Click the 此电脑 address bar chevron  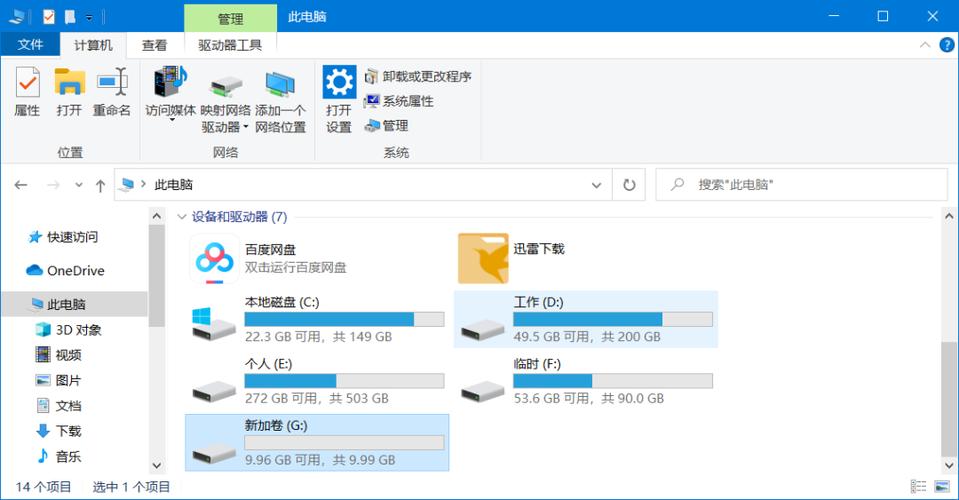point(143,184)
